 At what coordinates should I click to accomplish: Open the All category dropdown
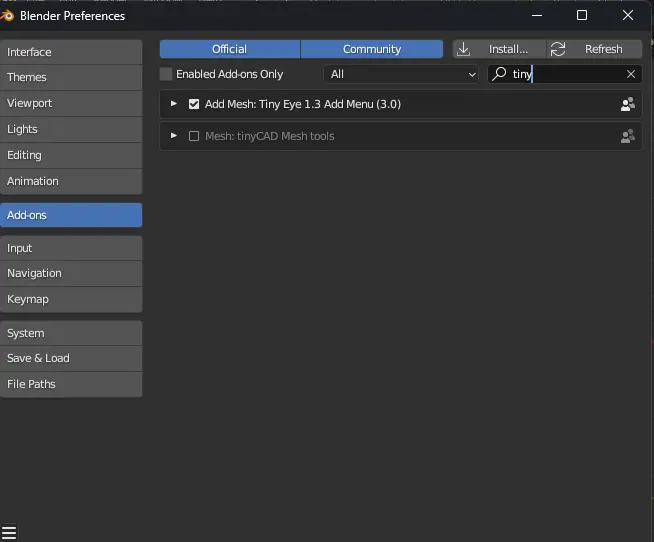tap(401, 74)
